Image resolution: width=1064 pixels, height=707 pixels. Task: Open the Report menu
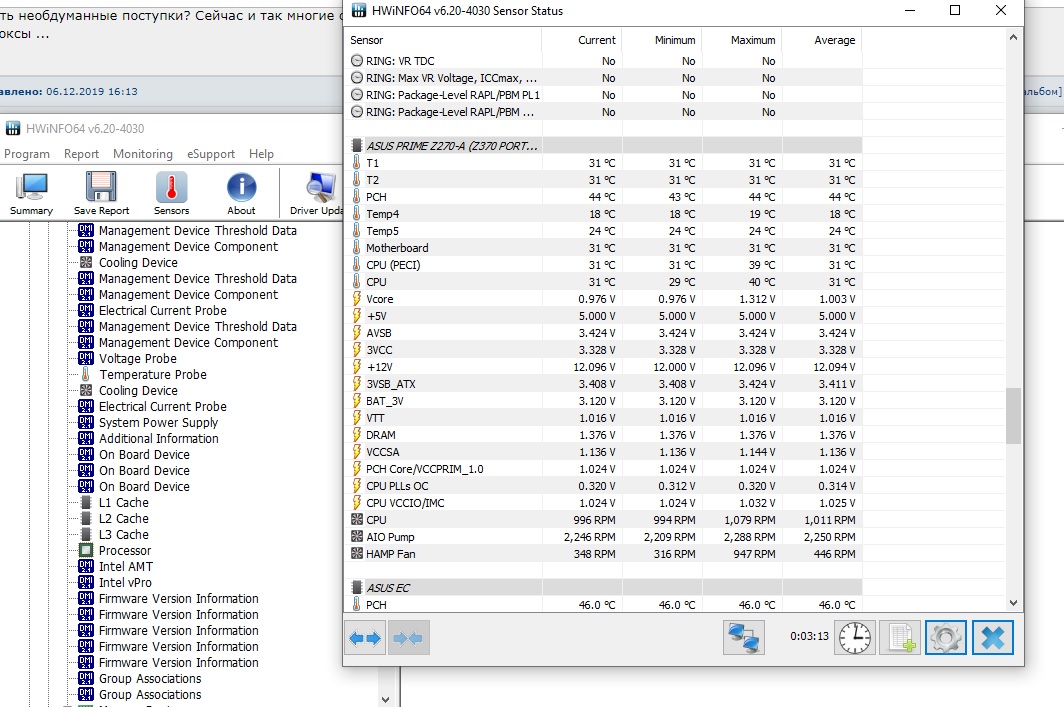pos(81,154)
